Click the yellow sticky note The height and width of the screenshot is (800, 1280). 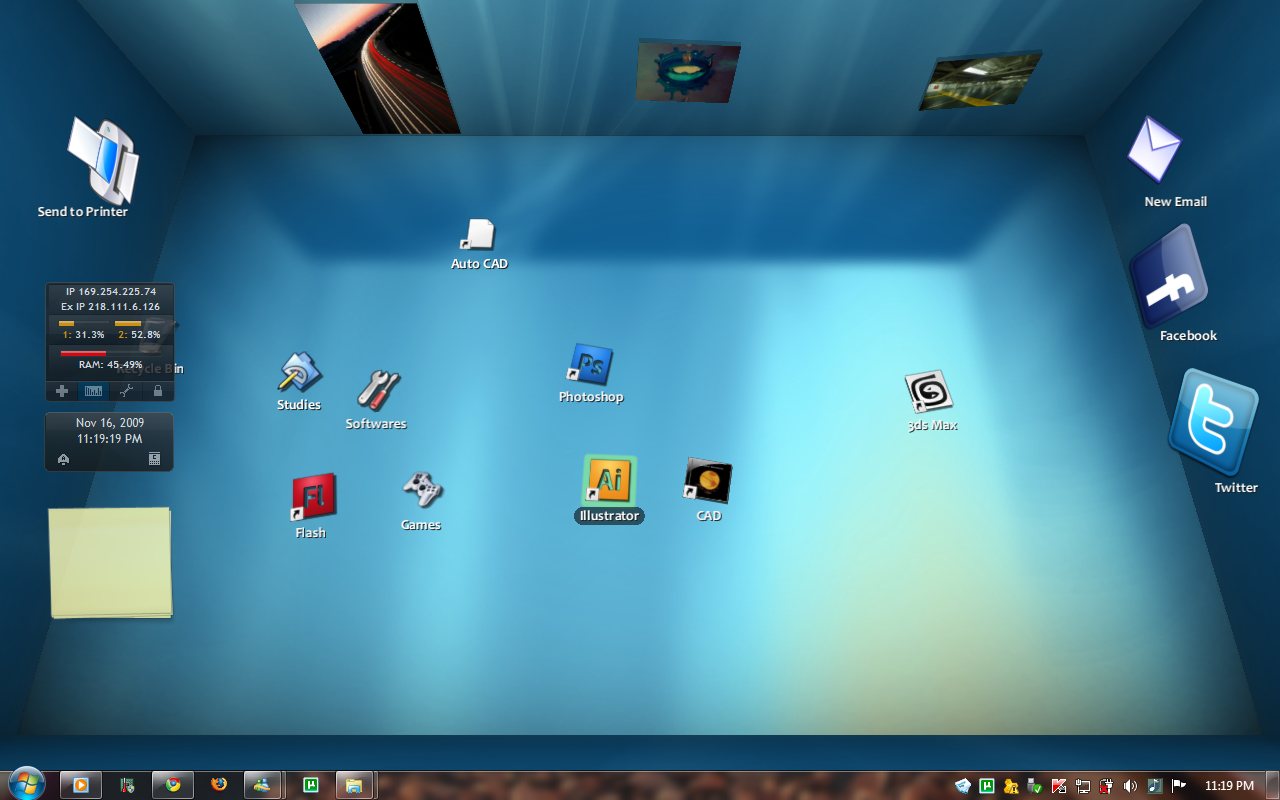point(110,563)
